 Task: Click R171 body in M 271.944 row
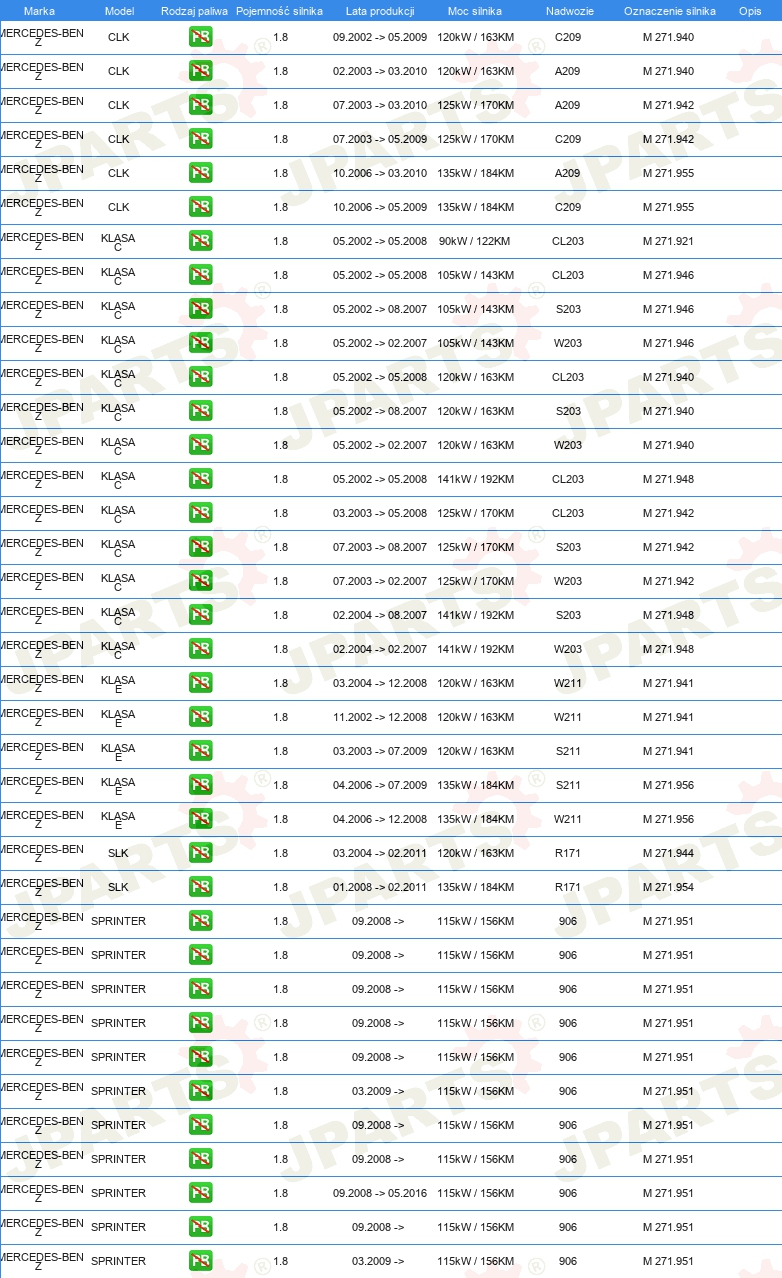point(568,853)
